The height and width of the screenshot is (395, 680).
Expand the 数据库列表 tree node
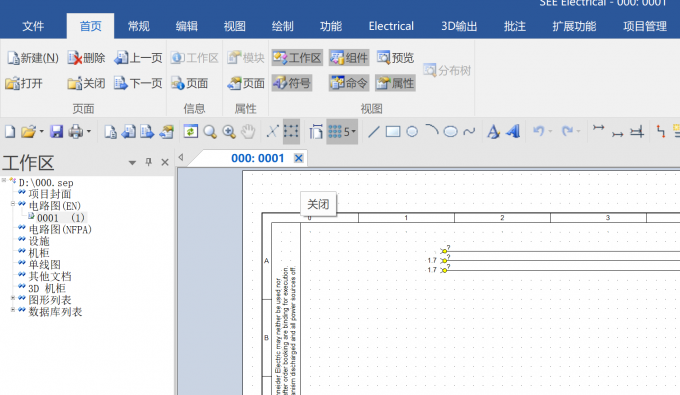click(13, 310)
